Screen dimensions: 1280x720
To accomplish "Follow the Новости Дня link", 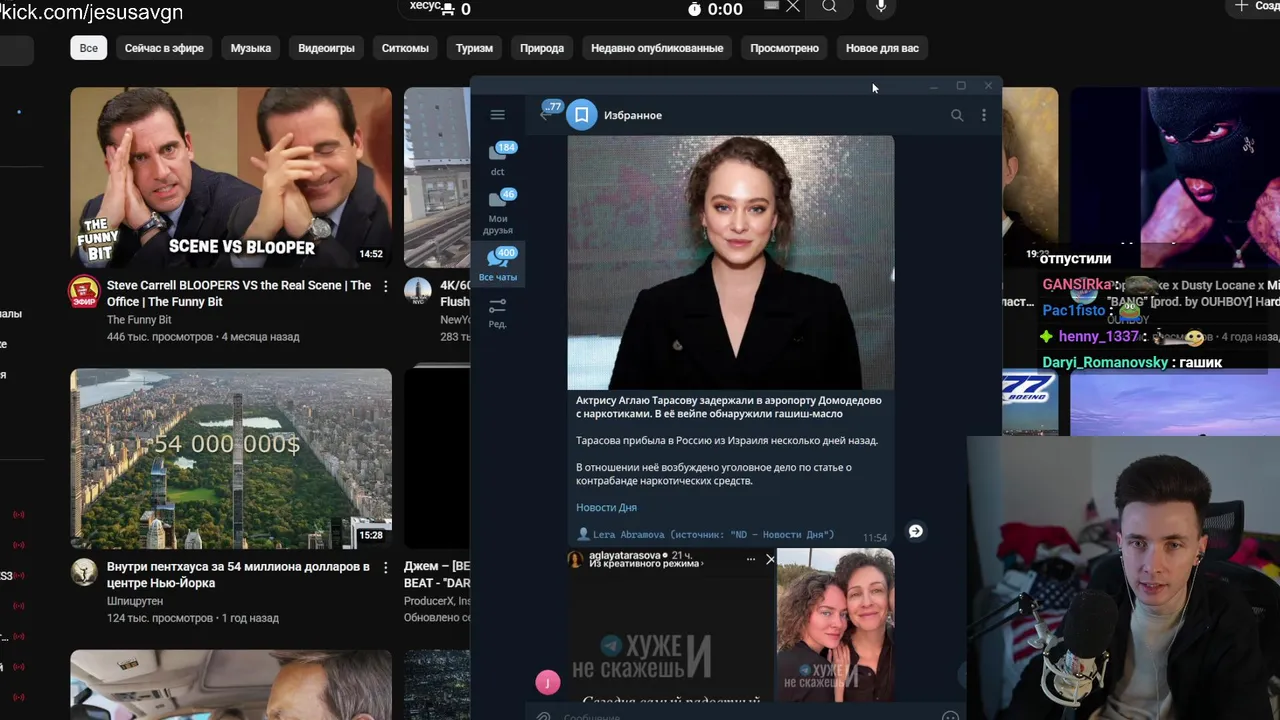I will coord(606,507).
